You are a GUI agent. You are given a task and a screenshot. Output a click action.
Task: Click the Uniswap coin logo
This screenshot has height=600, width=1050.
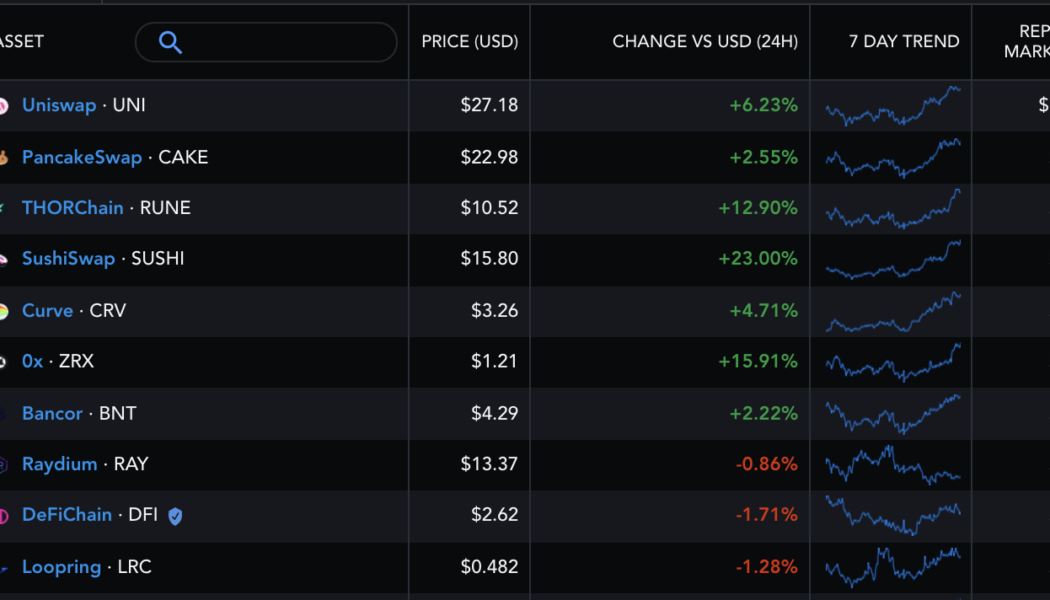(5, 105)
